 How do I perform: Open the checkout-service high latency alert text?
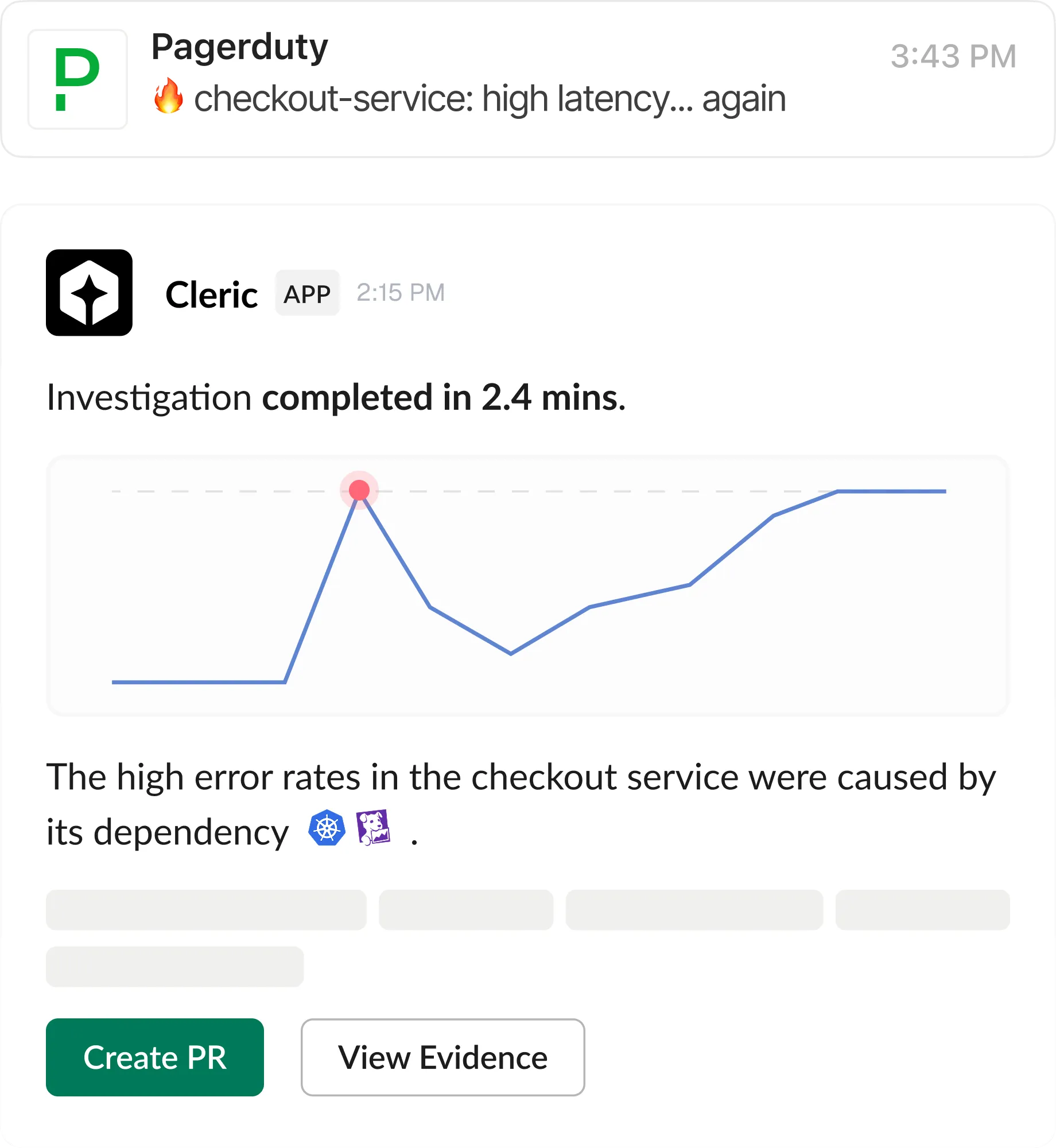[x=490, y=99]
